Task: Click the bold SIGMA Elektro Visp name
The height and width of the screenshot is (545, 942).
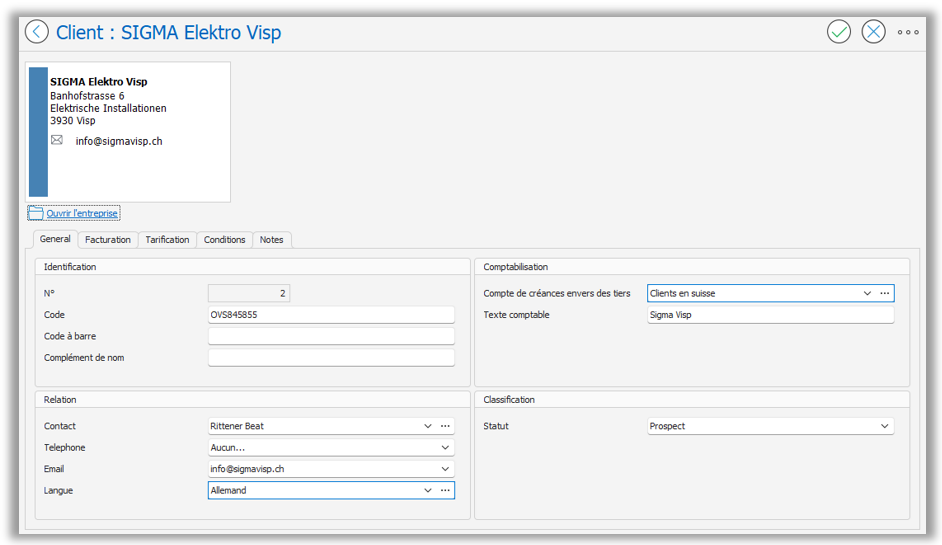Action: click(x=99, y=82)
